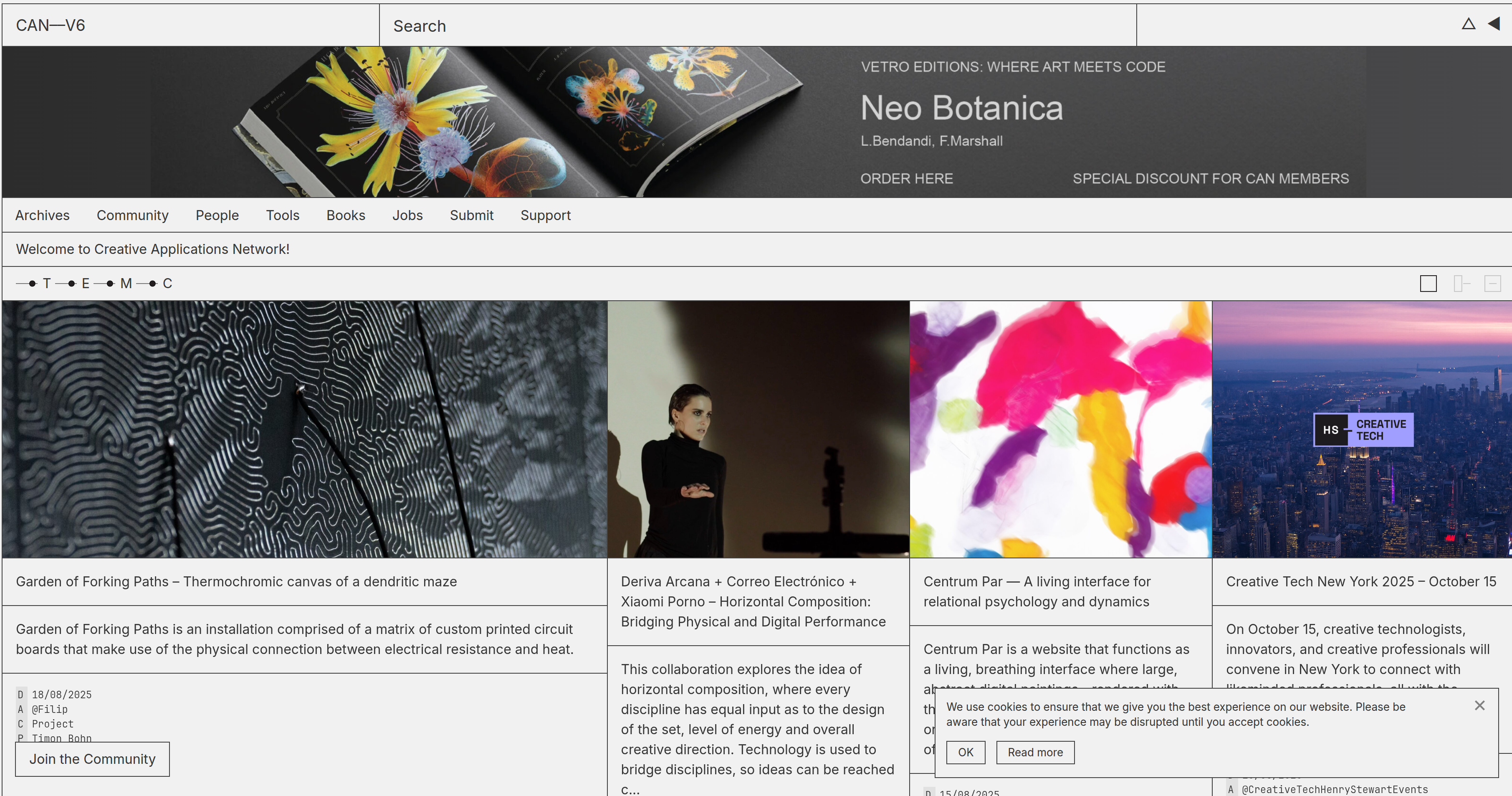Open the Deriva Arcana Horizontal Composition title
Image resolution: width=1512 pixels, height=796 pixels.
[753, 601]
